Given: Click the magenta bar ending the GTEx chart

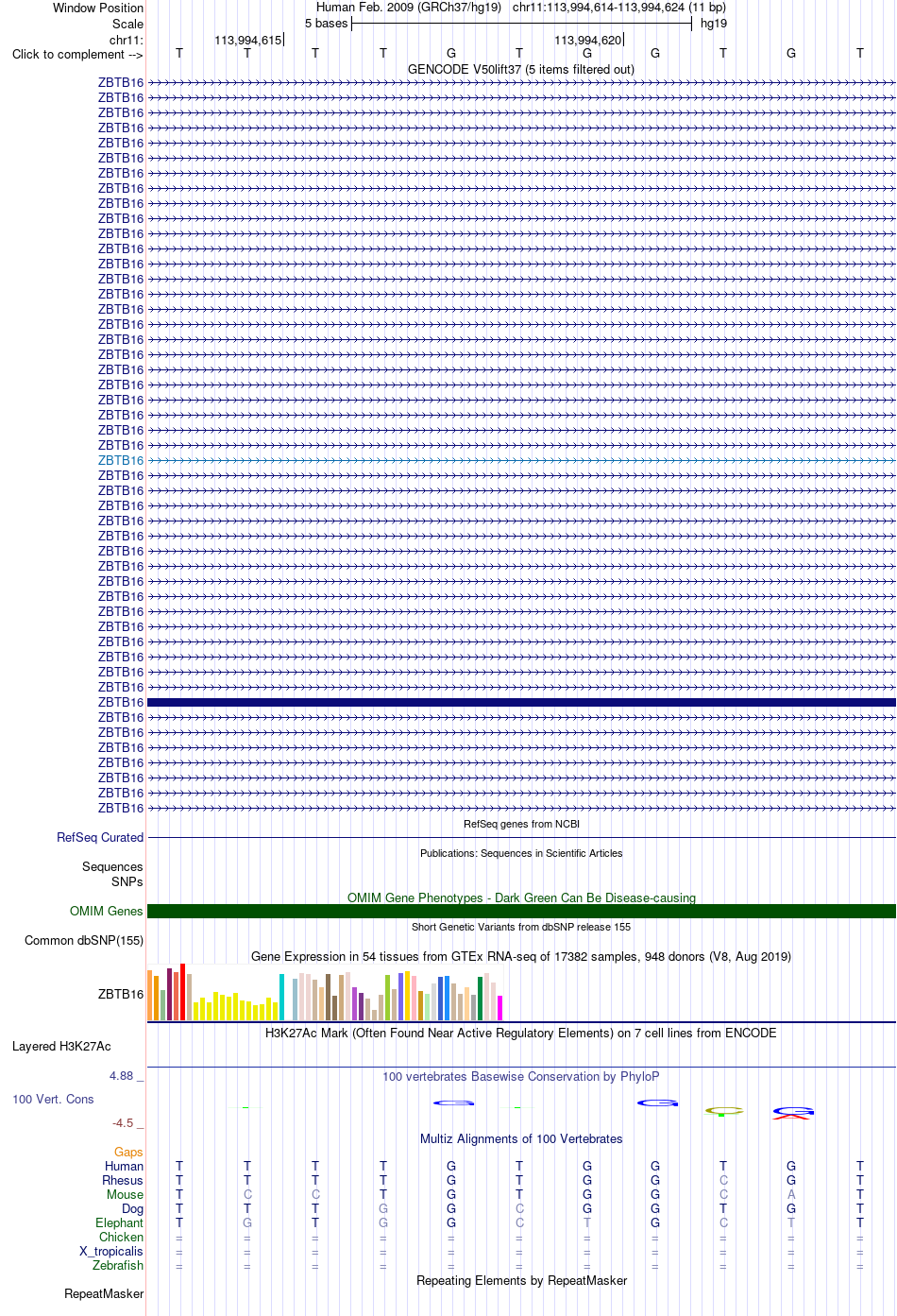Looking at the screenshot, I should [x=499, y=1008].
